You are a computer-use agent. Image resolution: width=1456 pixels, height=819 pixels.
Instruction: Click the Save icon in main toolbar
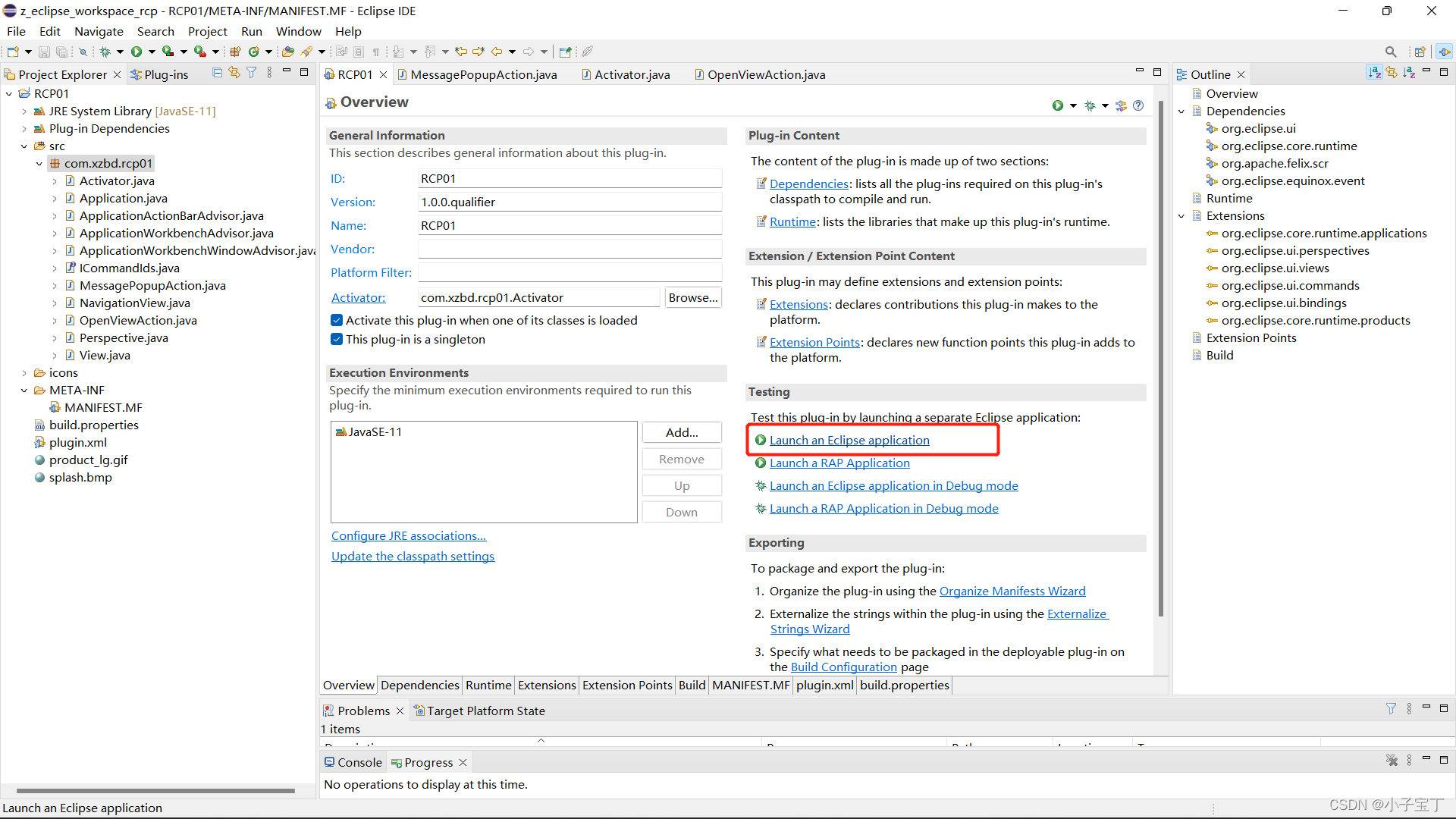[44, 52]
